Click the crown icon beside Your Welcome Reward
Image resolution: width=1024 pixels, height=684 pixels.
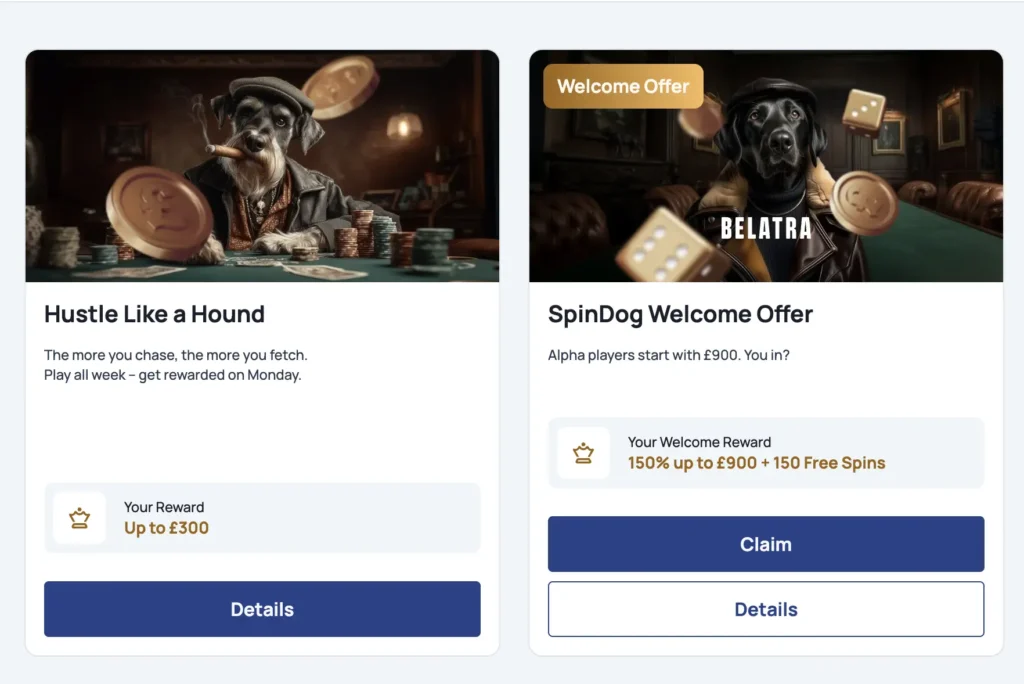coord(584,452)
